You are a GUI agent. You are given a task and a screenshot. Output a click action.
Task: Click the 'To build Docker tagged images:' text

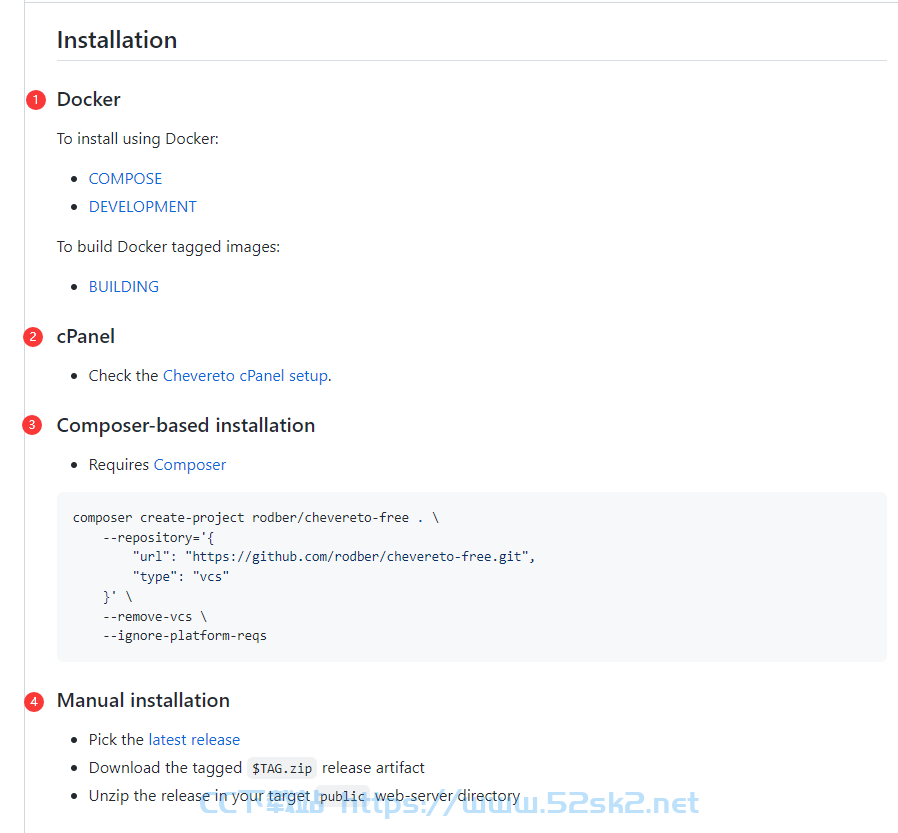[x=168, y=247]
